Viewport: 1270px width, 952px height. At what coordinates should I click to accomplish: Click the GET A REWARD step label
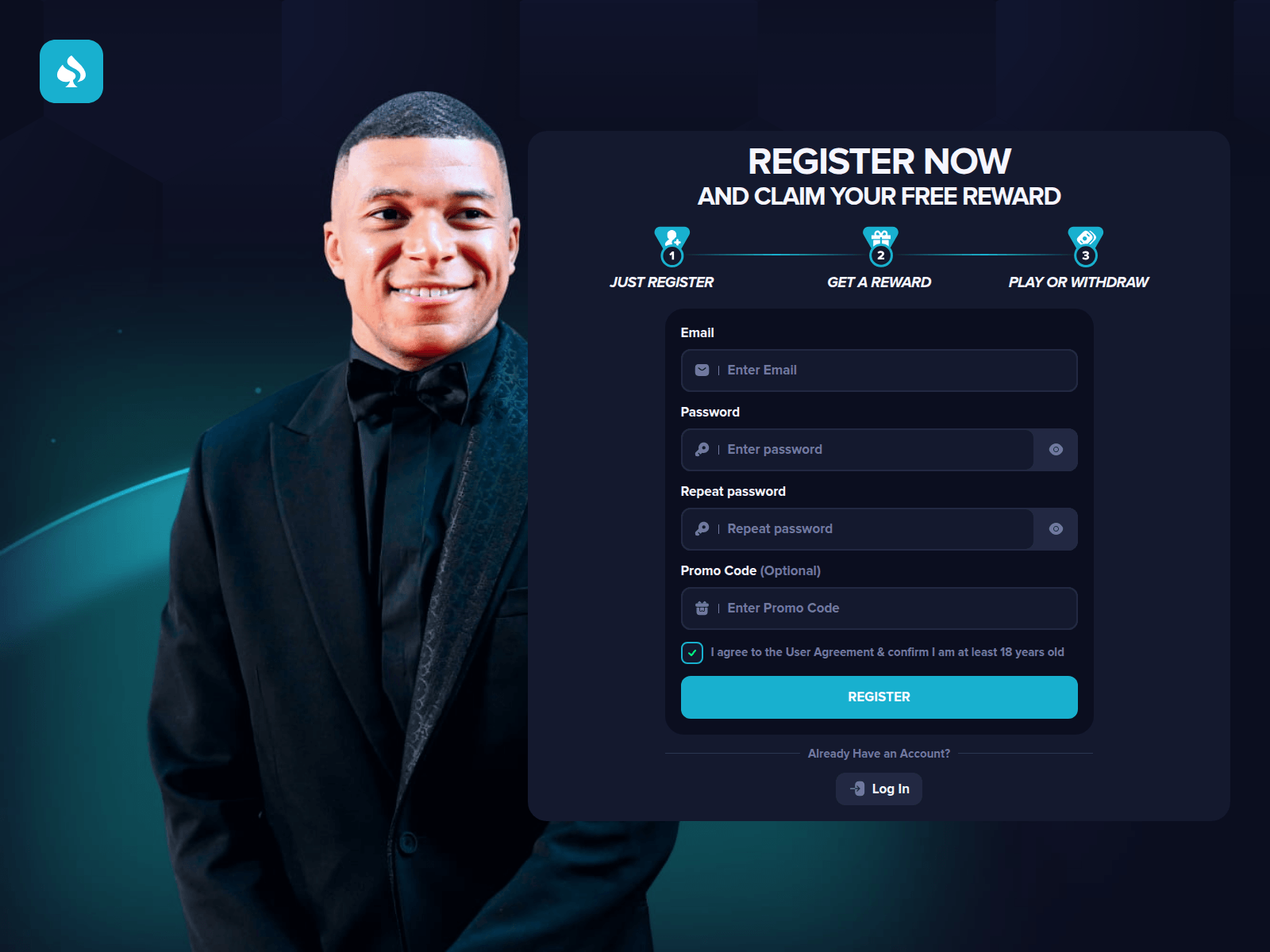(879, 282)
